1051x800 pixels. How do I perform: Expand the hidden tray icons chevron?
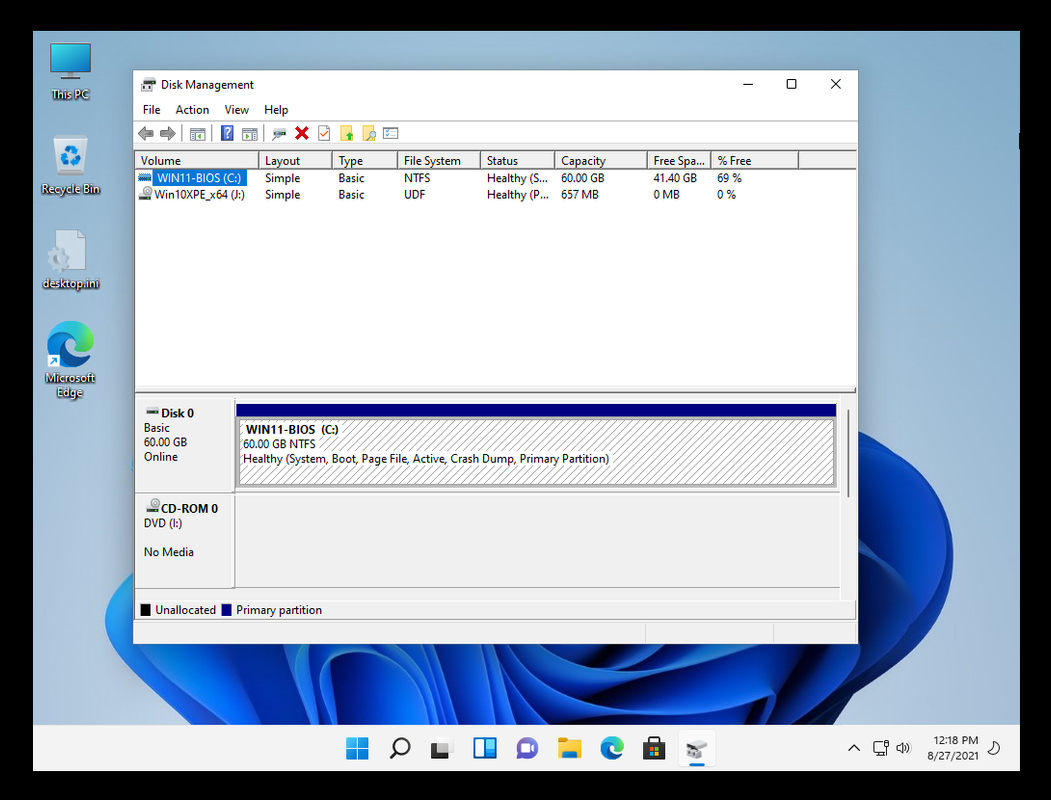coord(854,748)
